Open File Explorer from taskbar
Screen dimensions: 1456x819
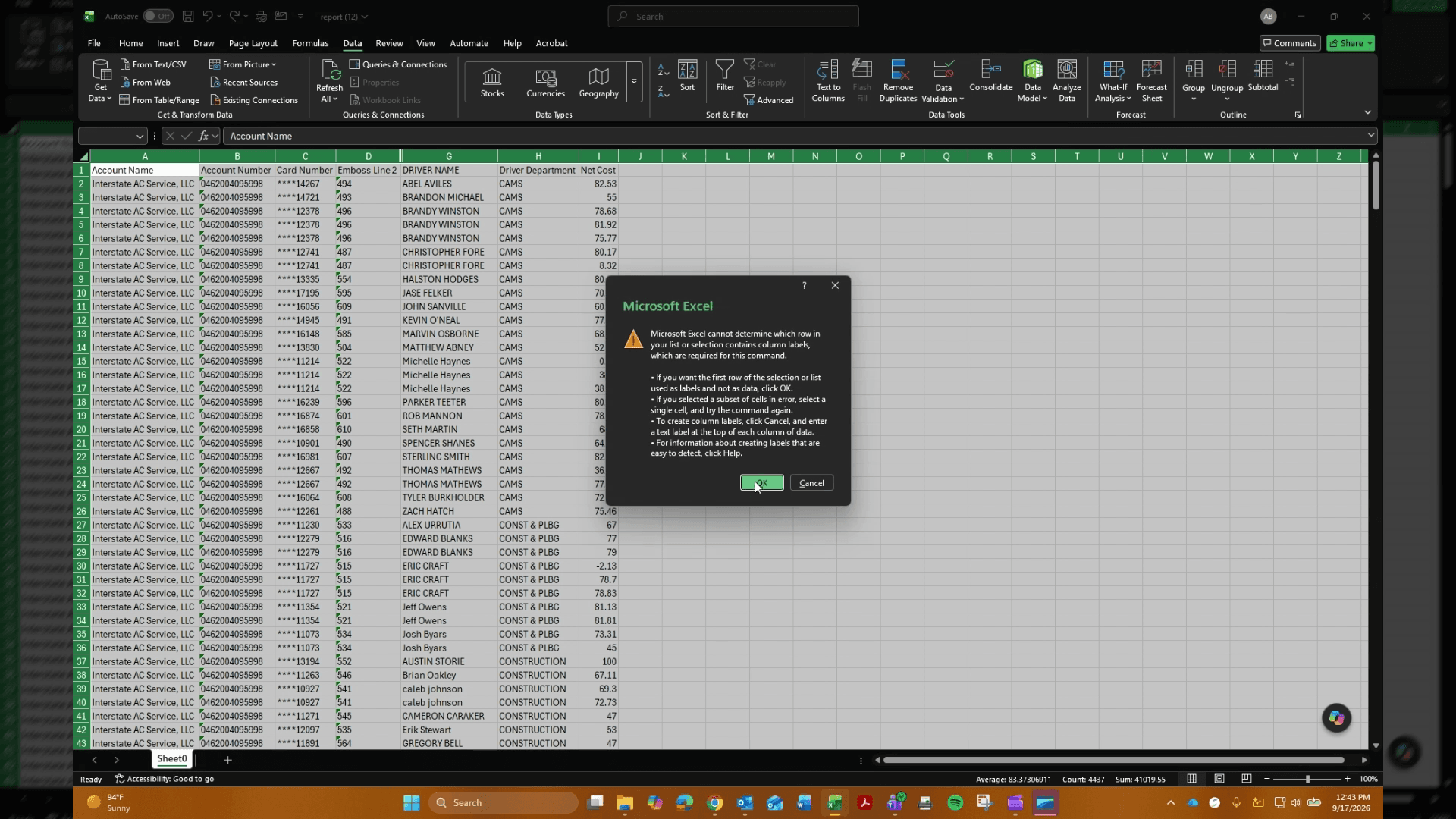click(x=624, y=802)
